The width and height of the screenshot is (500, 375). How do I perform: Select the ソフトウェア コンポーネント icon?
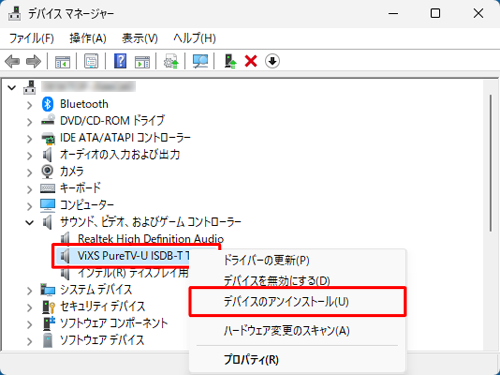49,323
